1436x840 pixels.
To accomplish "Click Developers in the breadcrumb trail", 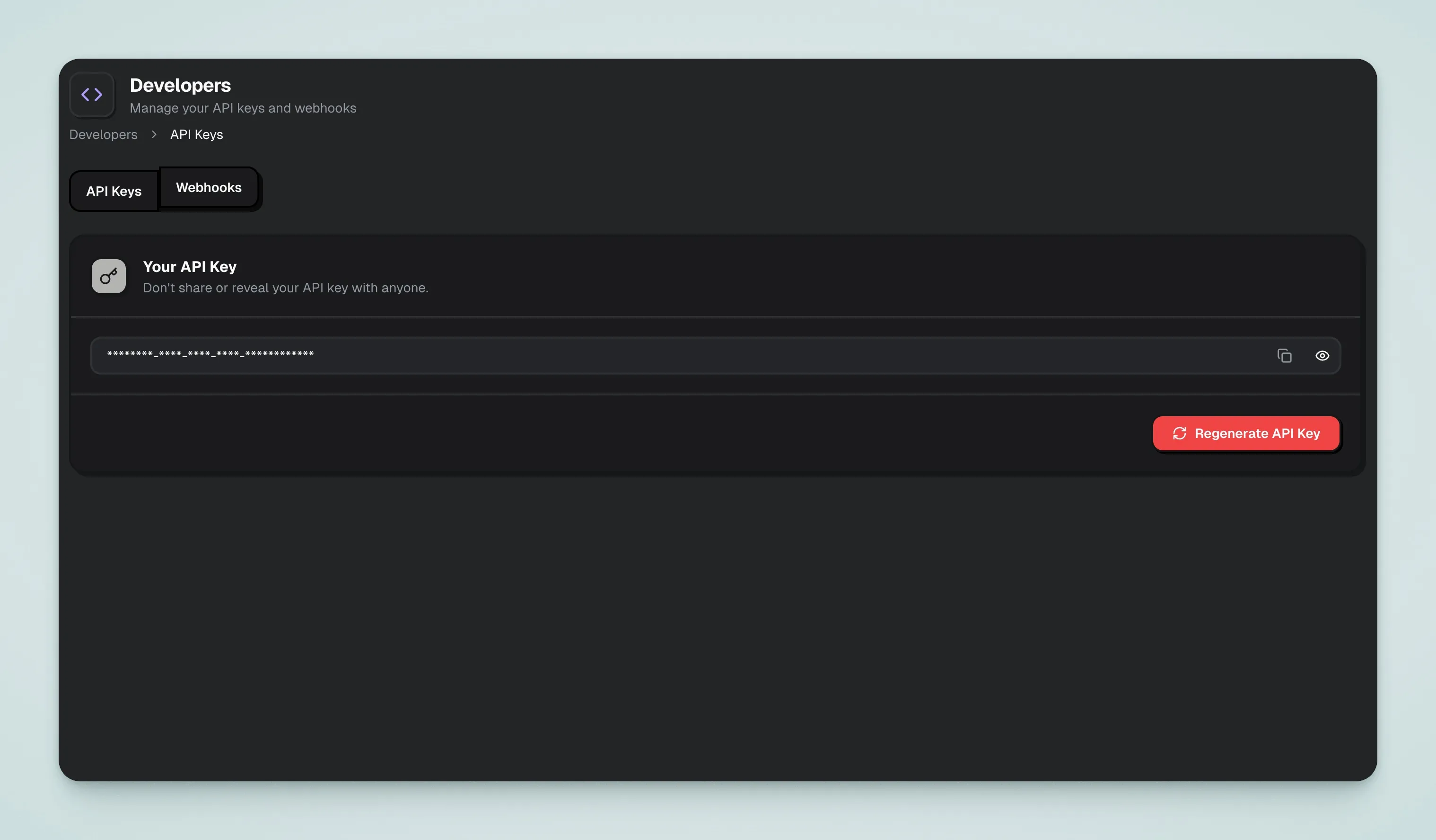I will tap(103, 134).
